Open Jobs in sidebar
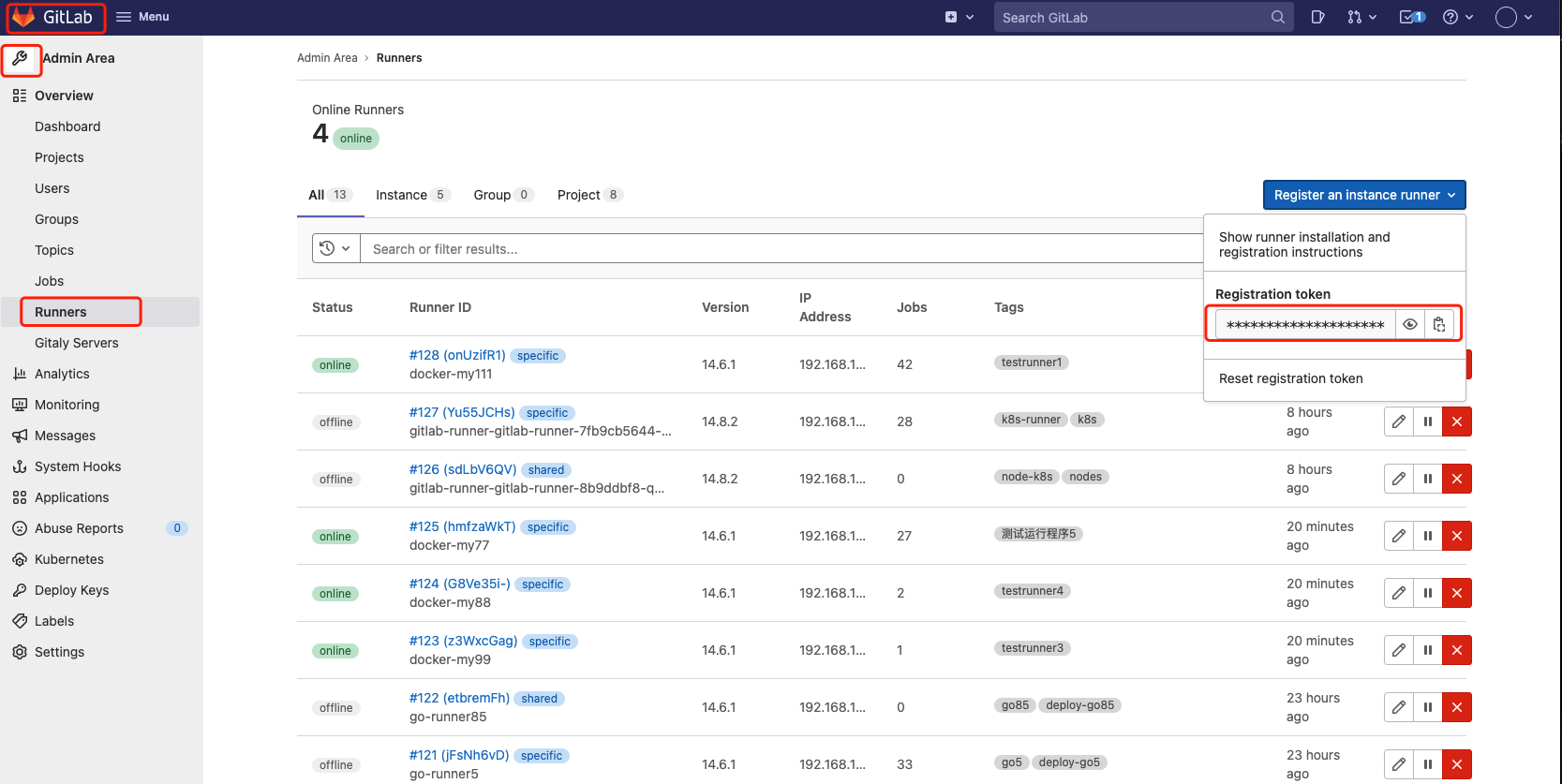This screenshot has width=1562, height=784. click(50, 281)
